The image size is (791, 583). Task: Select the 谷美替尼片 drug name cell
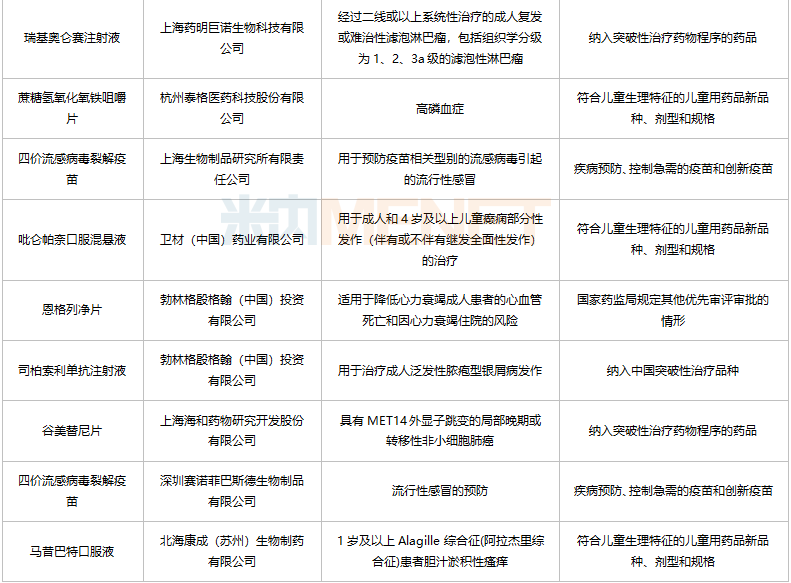[x=72, y=431]
